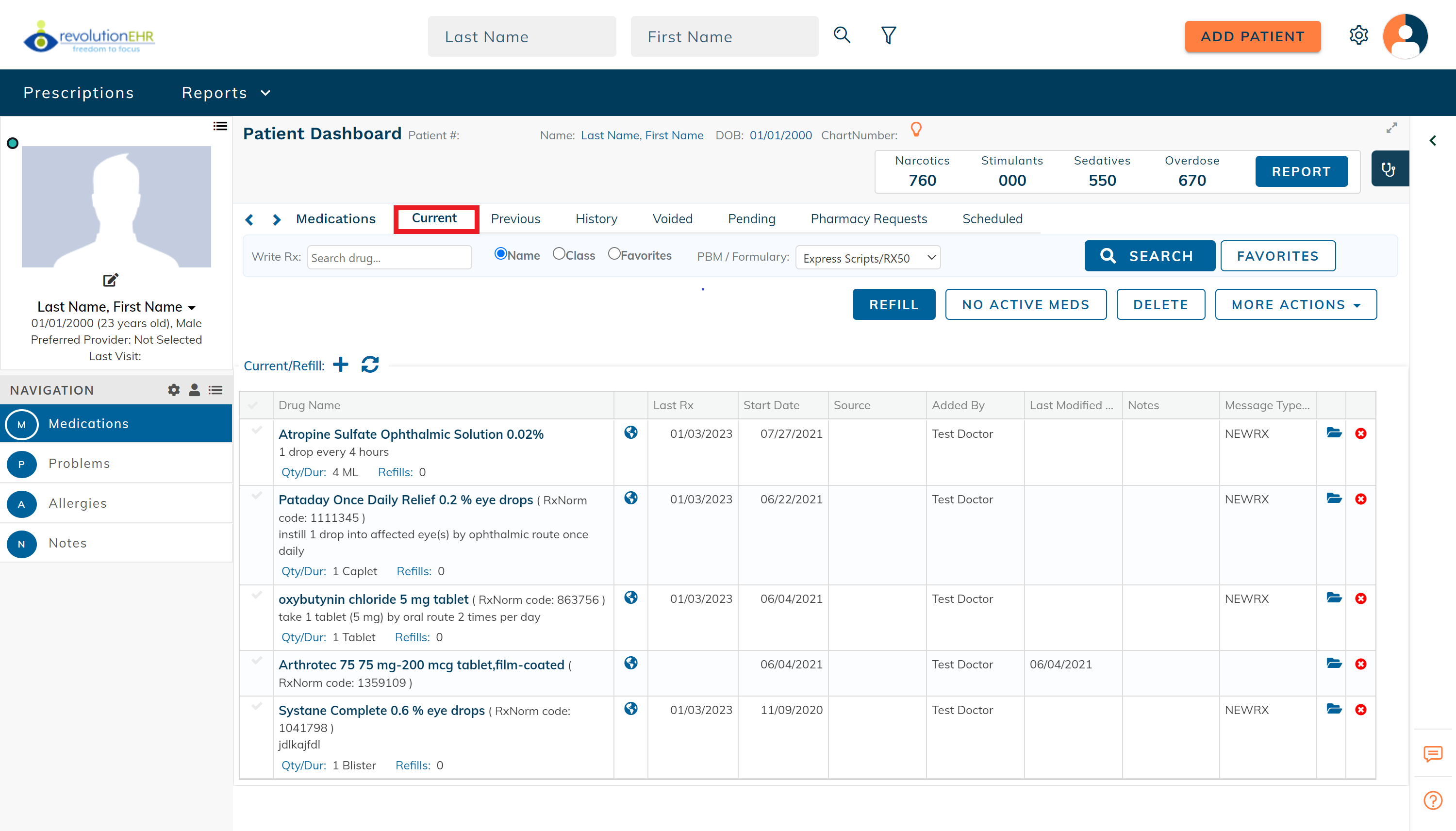Expand the Reports menu

(225, 93)
